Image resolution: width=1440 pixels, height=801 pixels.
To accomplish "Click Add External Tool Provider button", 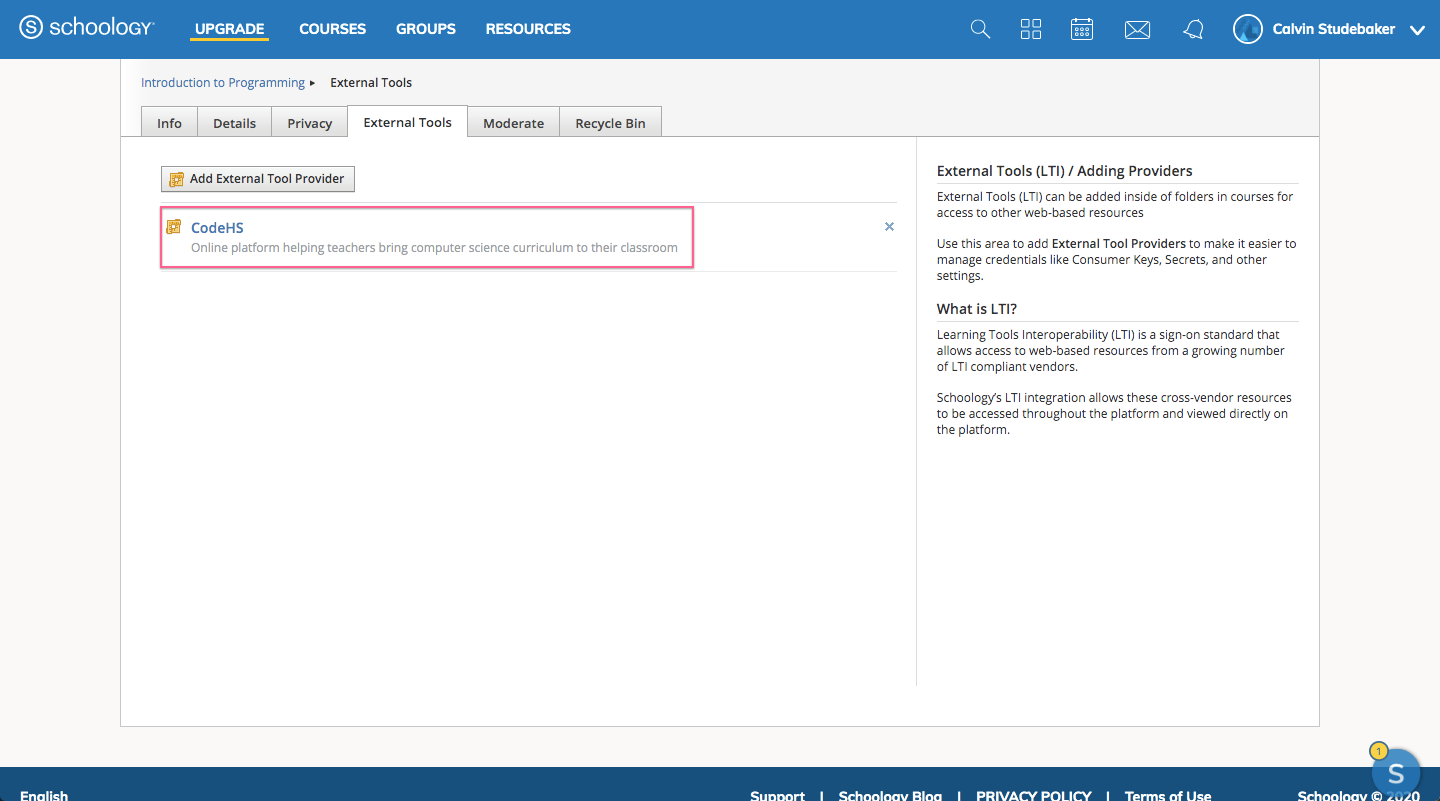I will [x=258, y=179].
